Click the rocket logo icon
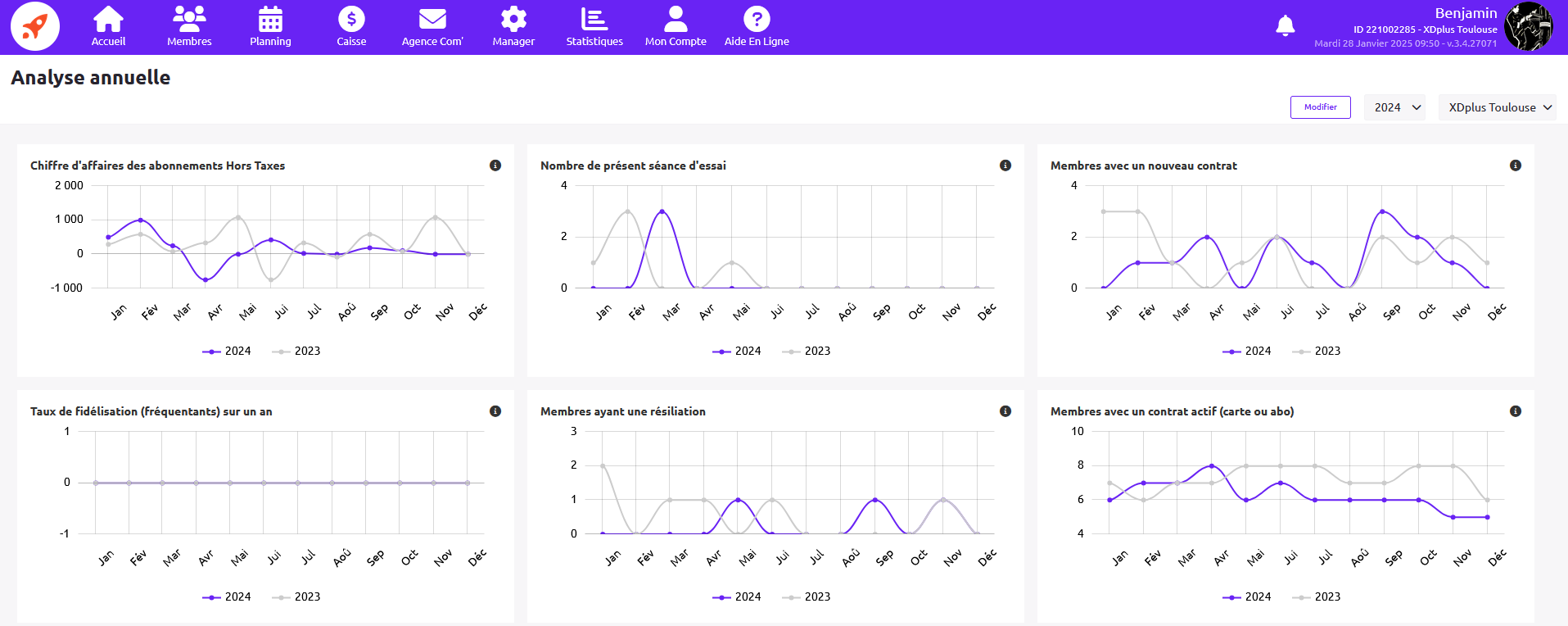 coord(35,26)
